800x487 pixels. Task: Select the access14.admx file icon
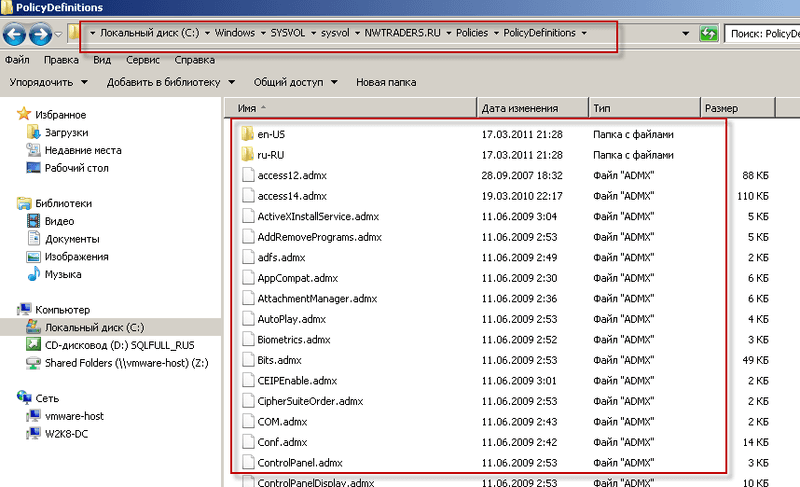[x=248, y=196]
